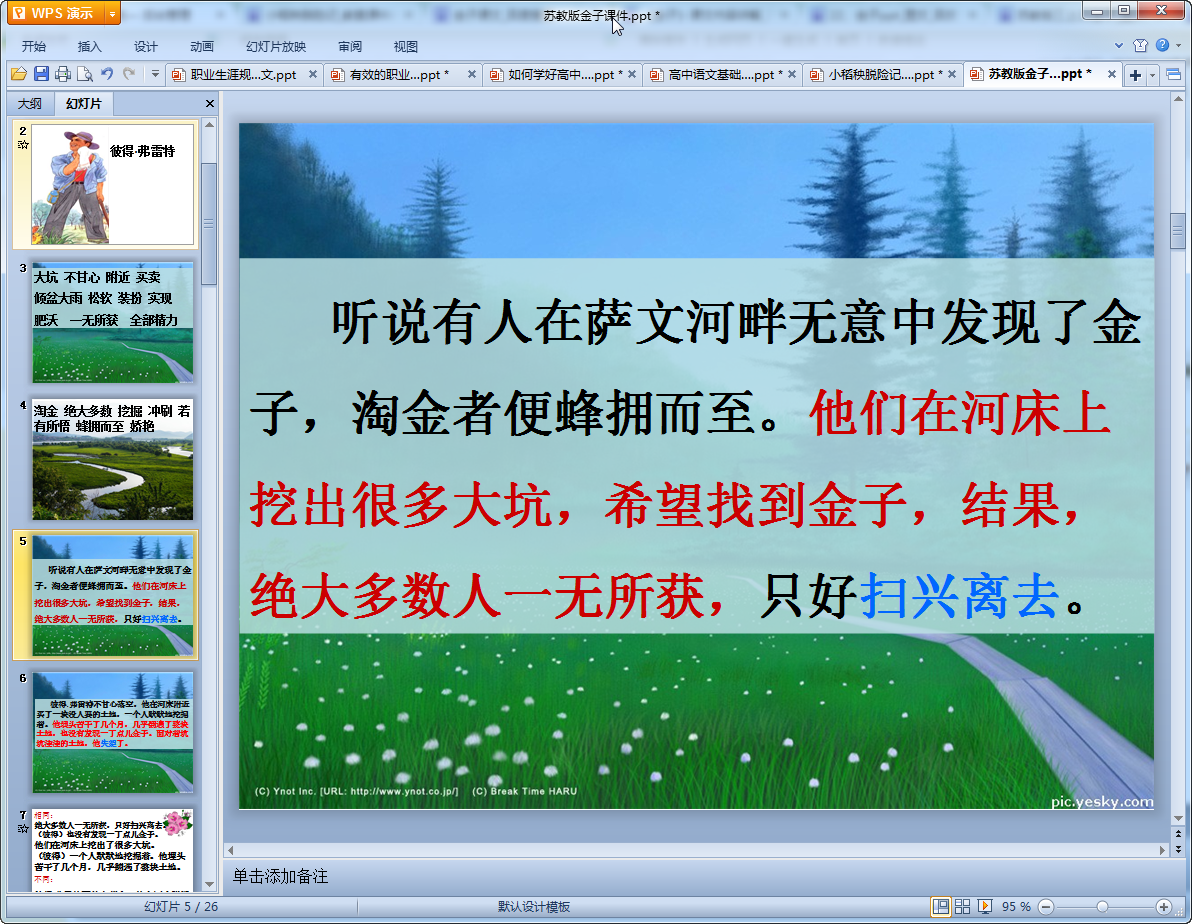
Task: Collapse the ribbon using the chevron icon
Action: pos(1118,46)
